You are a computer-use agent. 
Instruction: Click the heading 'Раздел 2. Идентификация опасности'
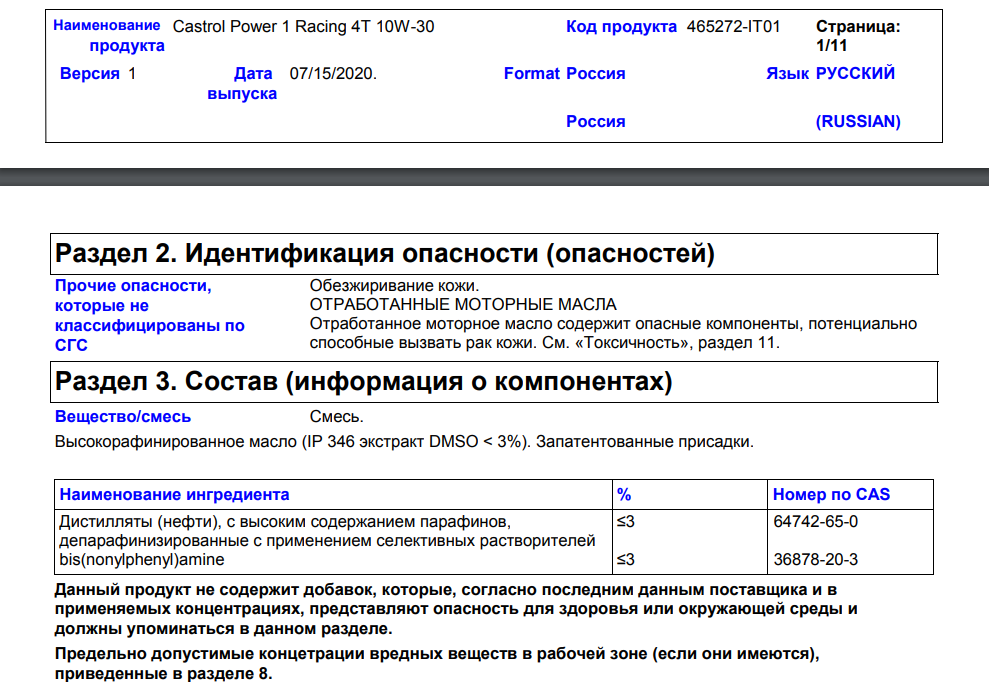click(385, 254)
